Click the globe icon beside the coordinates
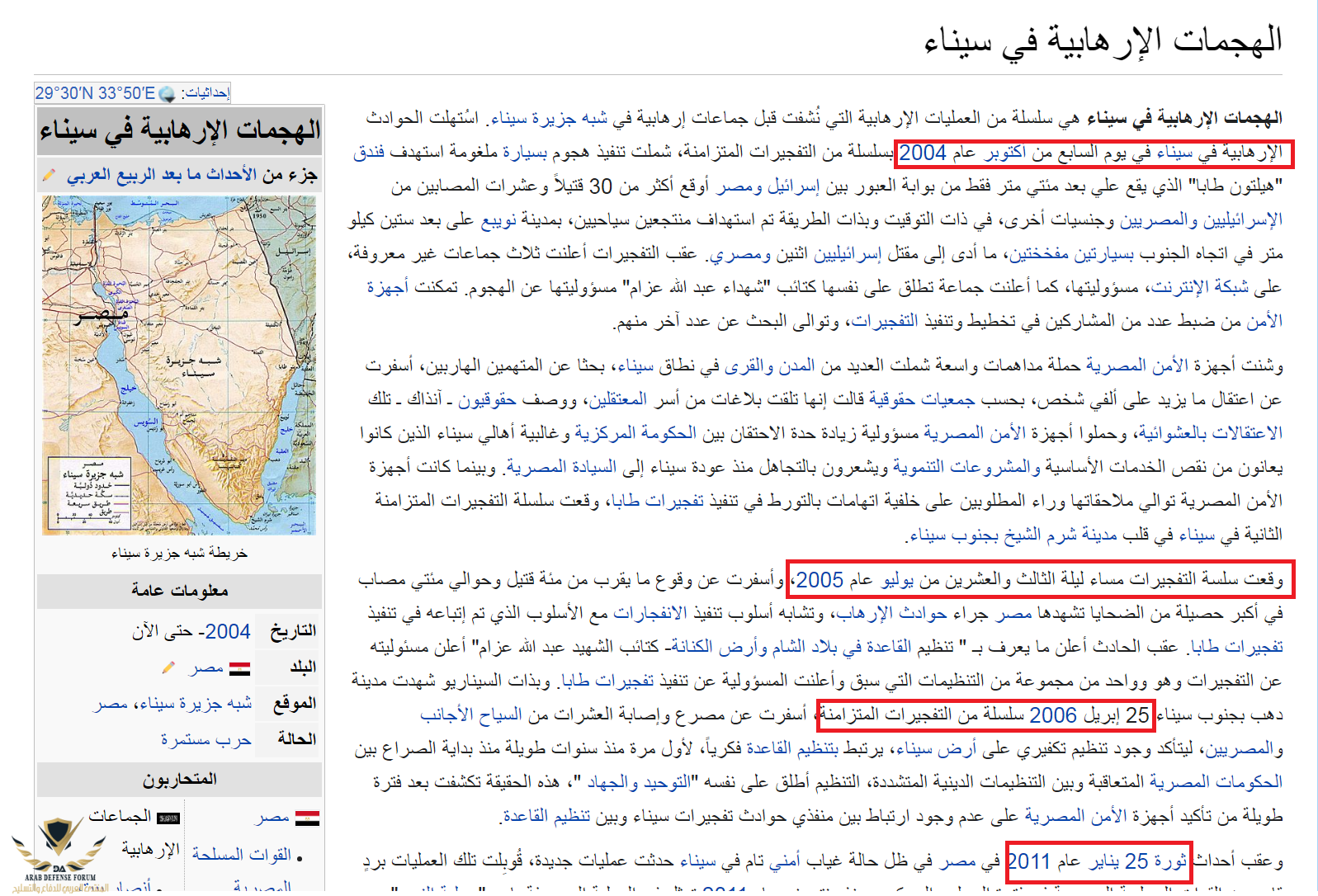1318x896 pixels. (x=167, y=94)
